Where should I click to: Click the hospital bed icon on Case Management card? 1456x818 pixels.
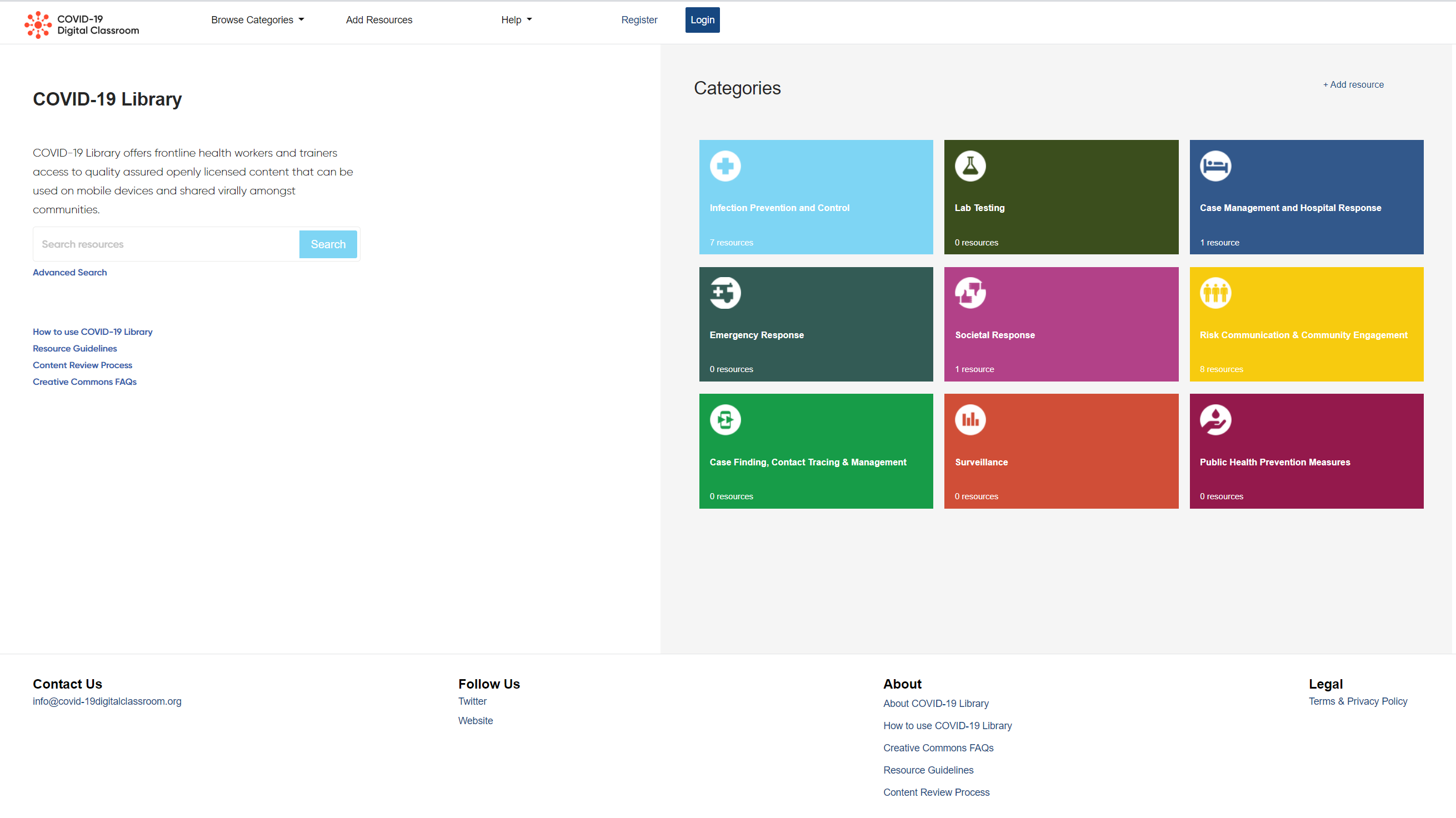1215,166
